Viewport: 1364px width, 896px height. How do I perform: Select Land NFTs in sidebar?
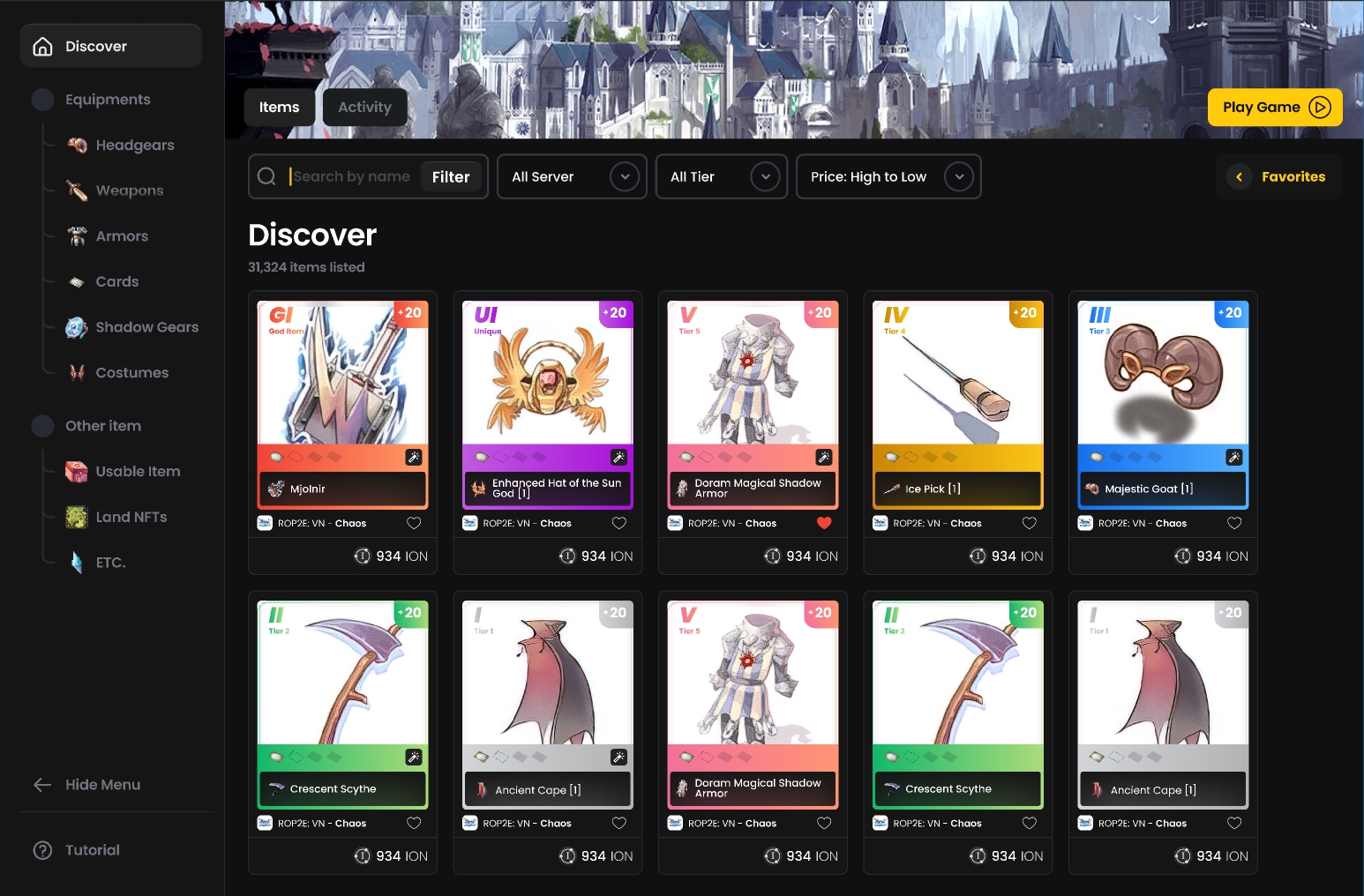point(131,518)
